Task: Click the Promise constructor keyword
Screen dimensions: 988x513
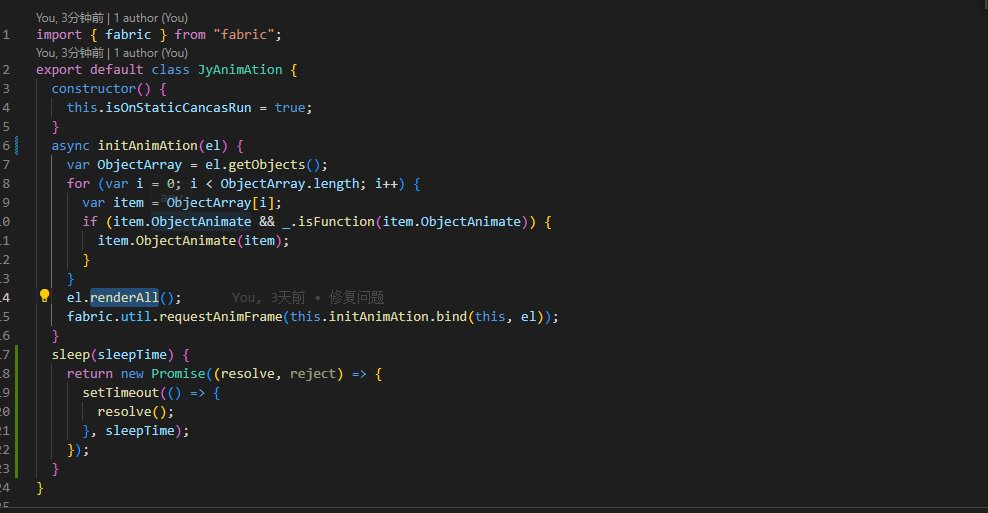Action: [178, 374]
